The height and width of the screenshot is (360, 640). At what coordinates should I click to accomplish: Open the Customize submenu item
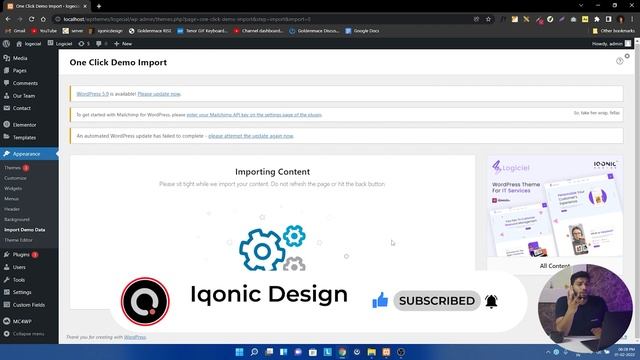[15, 178]
